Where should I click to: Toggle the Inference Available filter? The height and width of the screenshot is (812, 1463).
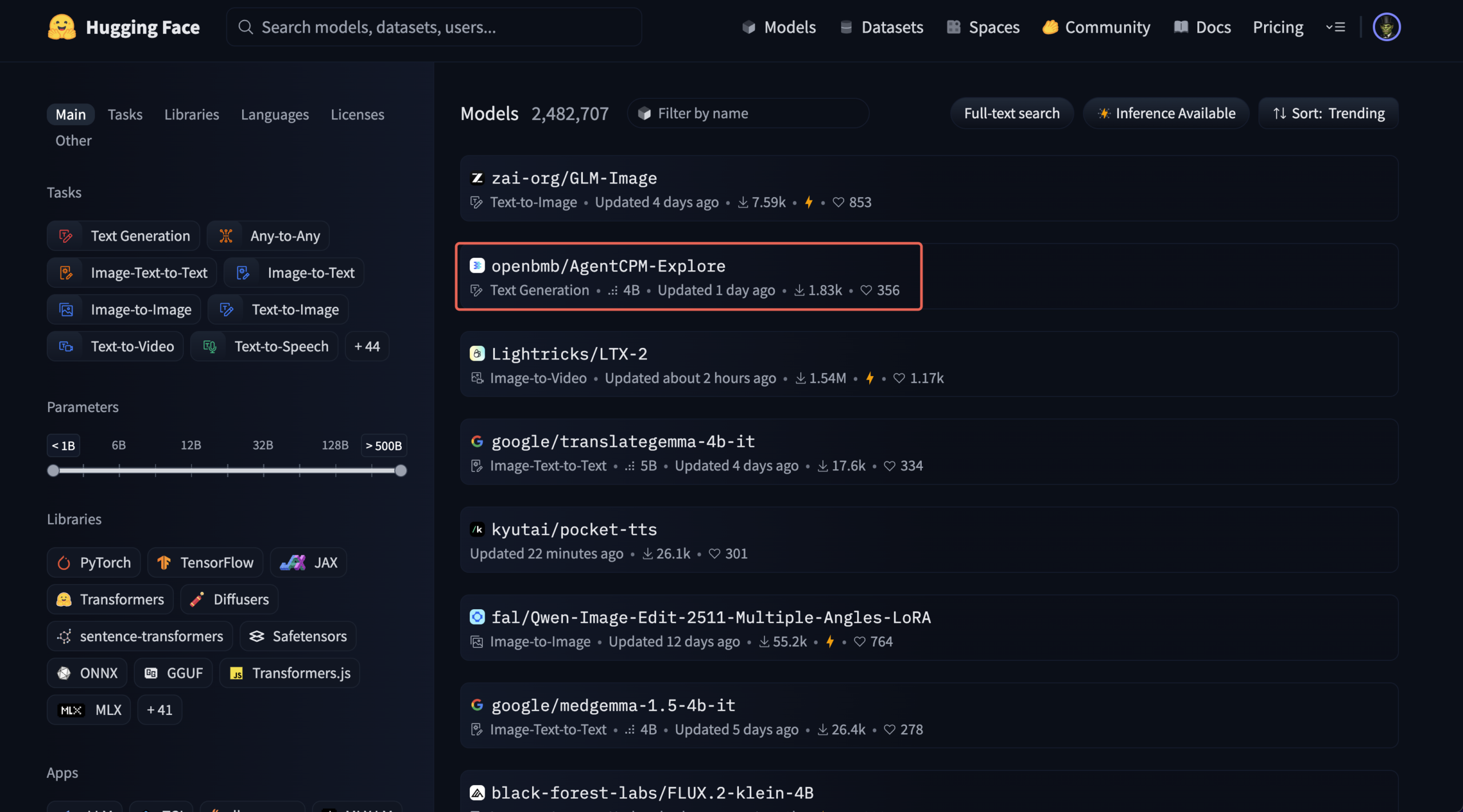click(1166, 113)
